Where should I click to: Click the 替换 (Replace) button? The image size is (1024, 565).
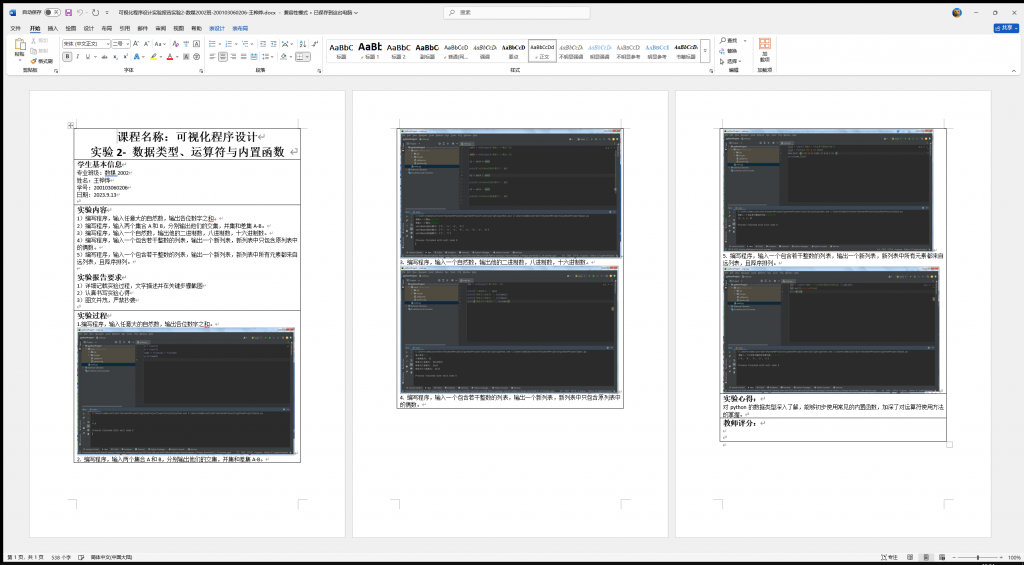(732, 50)
